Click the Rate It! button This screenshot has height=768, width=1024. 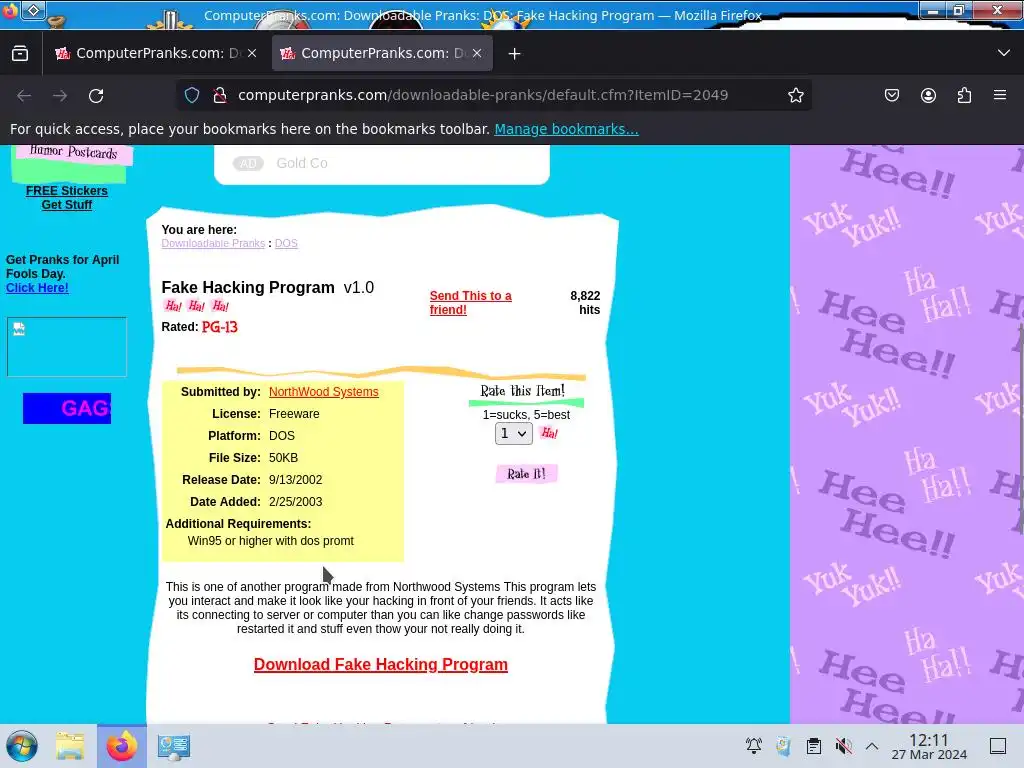(x=526, y=473)
